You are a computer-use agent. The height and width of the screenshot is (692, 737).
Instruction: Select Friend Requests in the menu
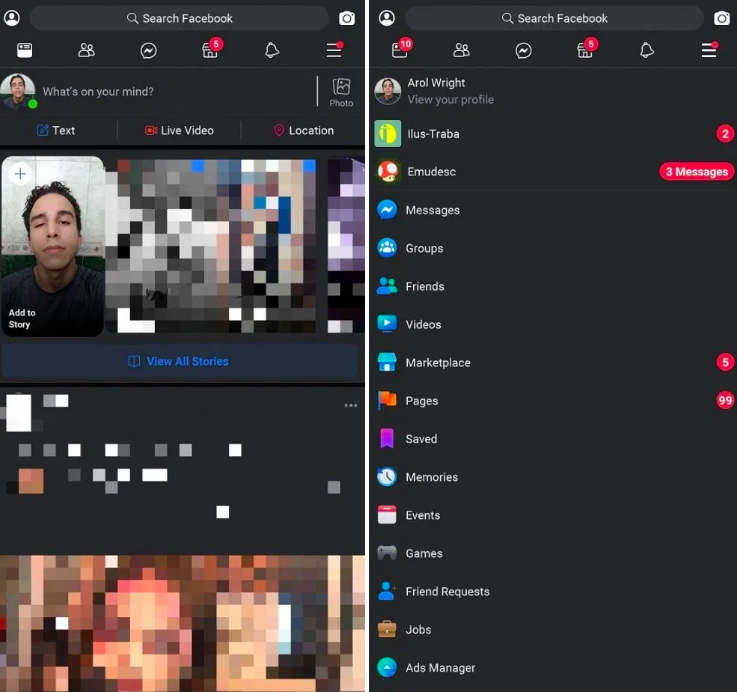coord(447,591)
